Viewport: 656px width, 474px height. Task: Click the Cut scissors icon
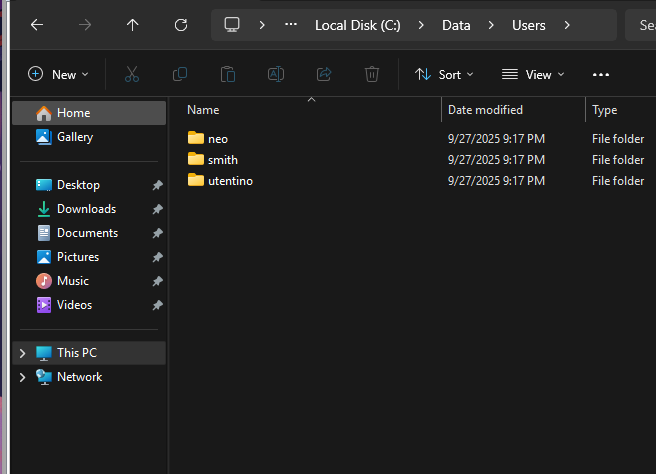[x=132, y=74]
